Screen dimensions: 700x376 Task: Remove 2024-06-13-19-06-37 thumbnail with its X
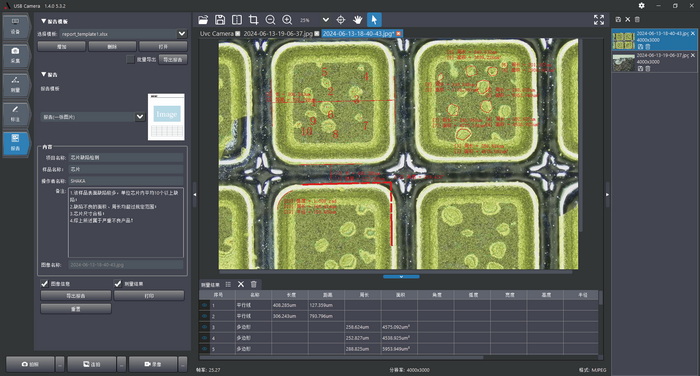[x=693, y=55]
